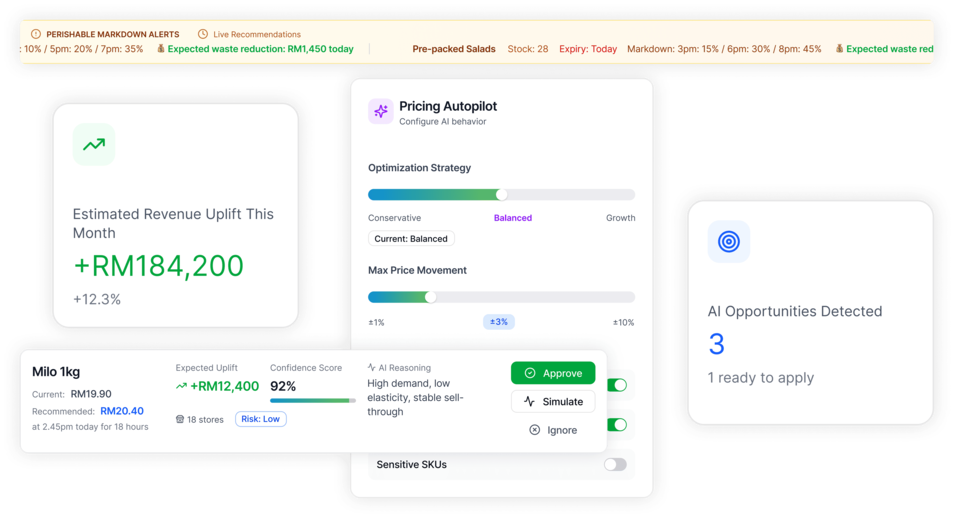Ignore the Milo 1kg recommendation
Image resolution: width=954 pixels, height=518 pixels.
tap(553, 430)
